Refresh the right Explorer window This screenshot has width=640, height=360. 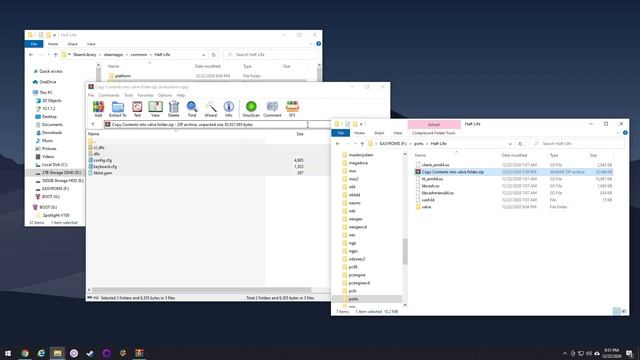pos(520,144)
